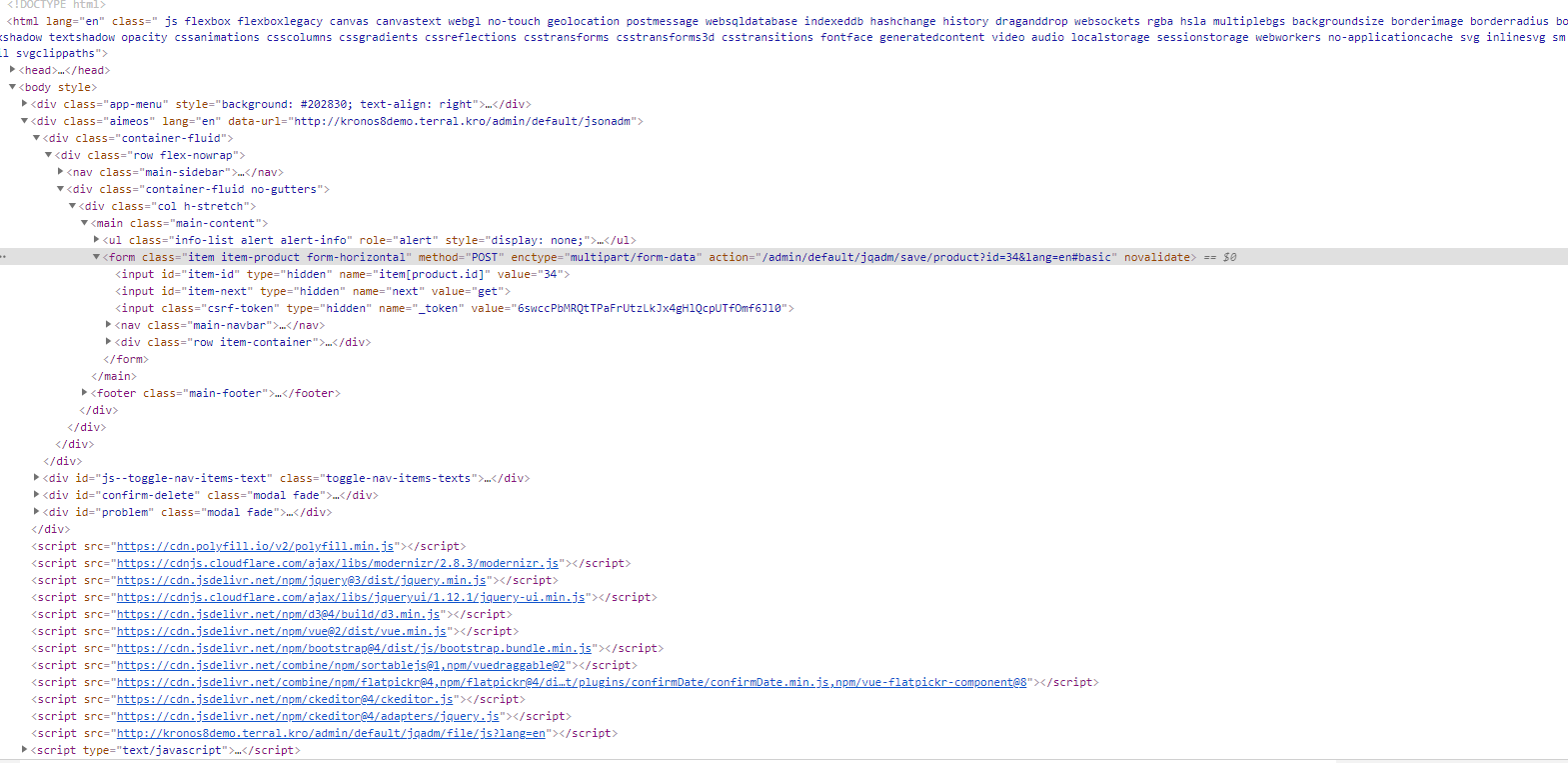The image size is (1568, 763).
Task: Expand the head element node
Action: (12, 70)
